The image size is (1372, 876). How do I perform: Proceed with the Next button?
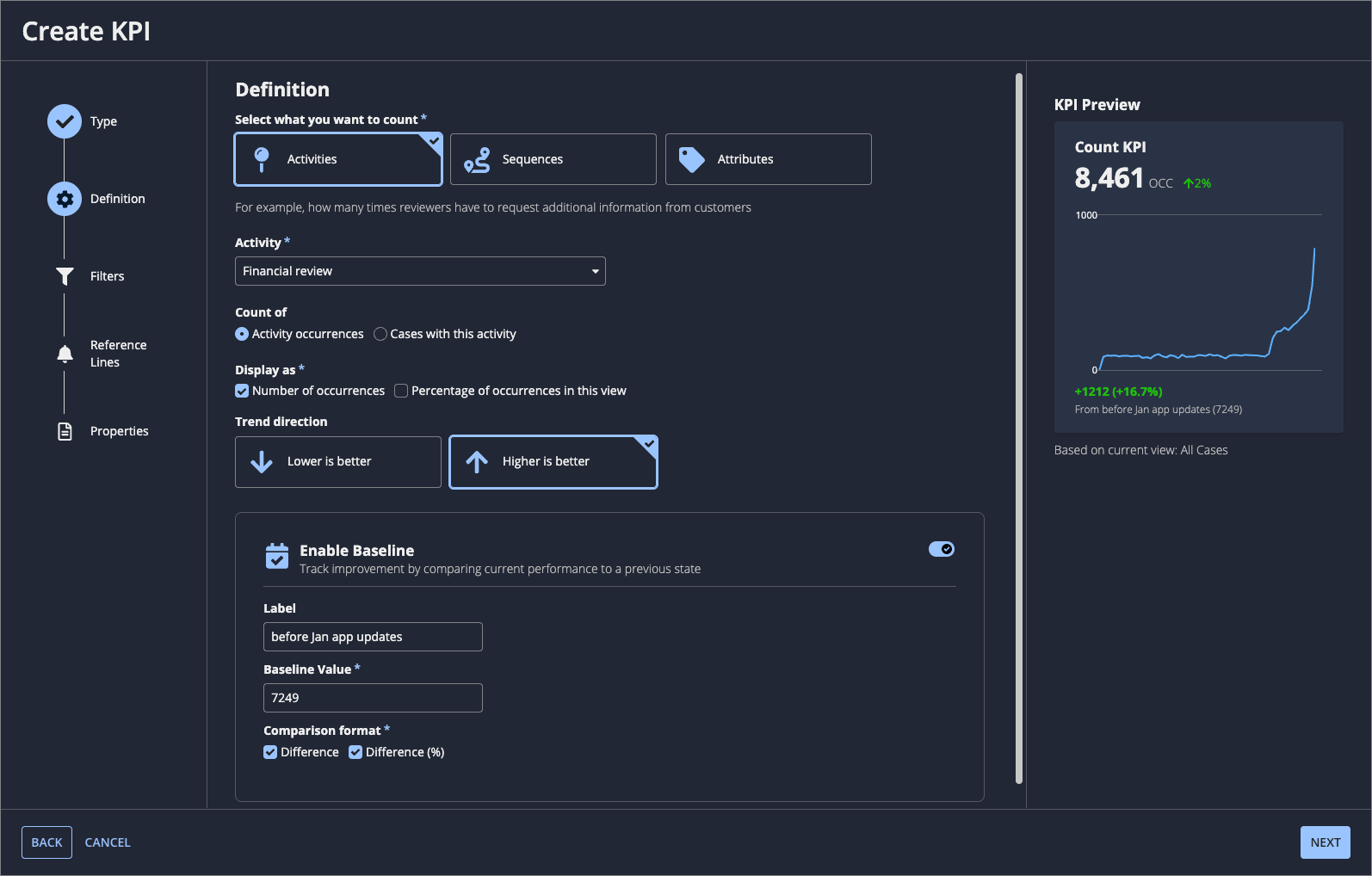point(1326,842)
